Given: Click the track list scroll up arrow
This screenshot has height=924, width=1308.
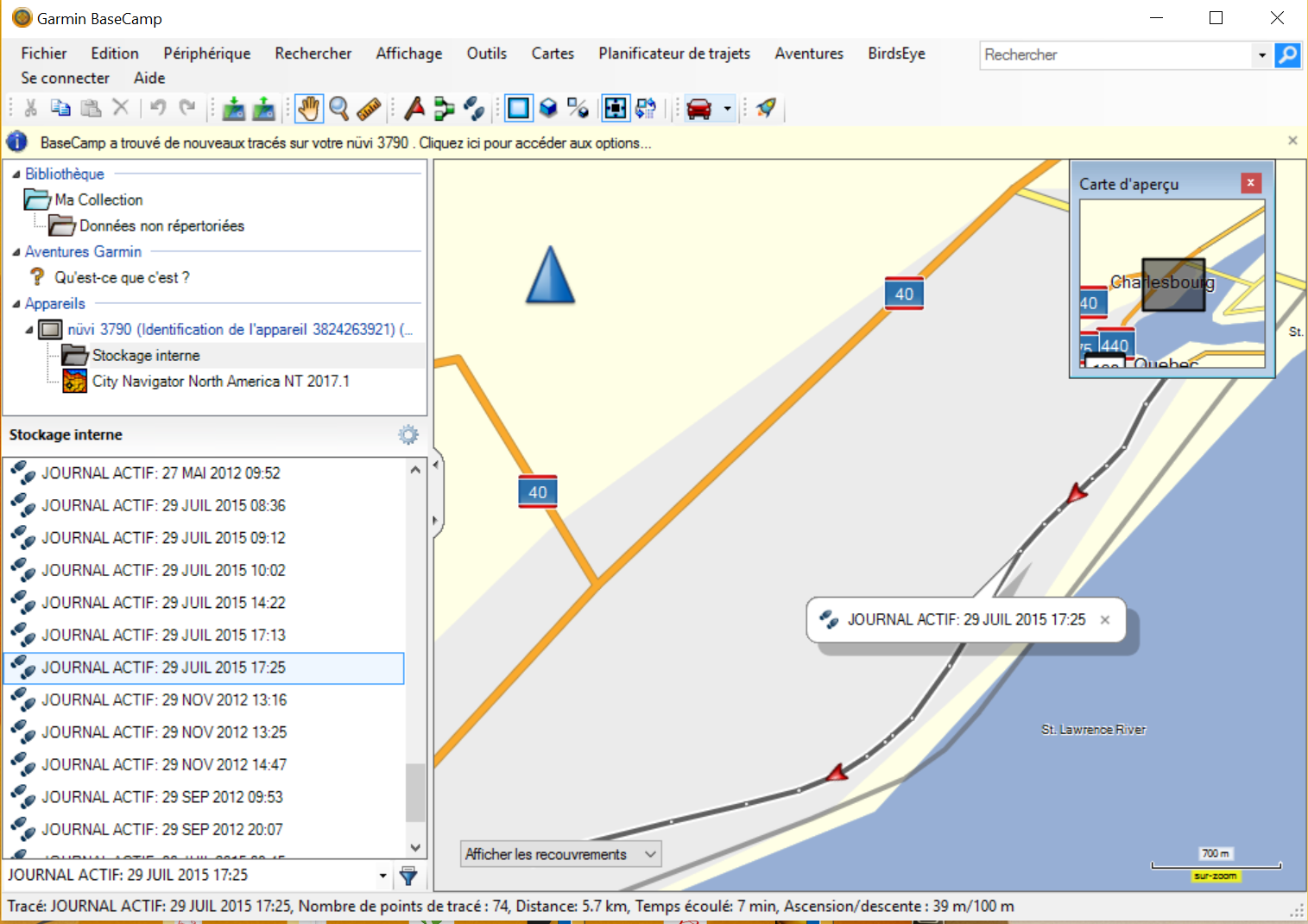Looking at the screenshot, I should click(415, 470).
